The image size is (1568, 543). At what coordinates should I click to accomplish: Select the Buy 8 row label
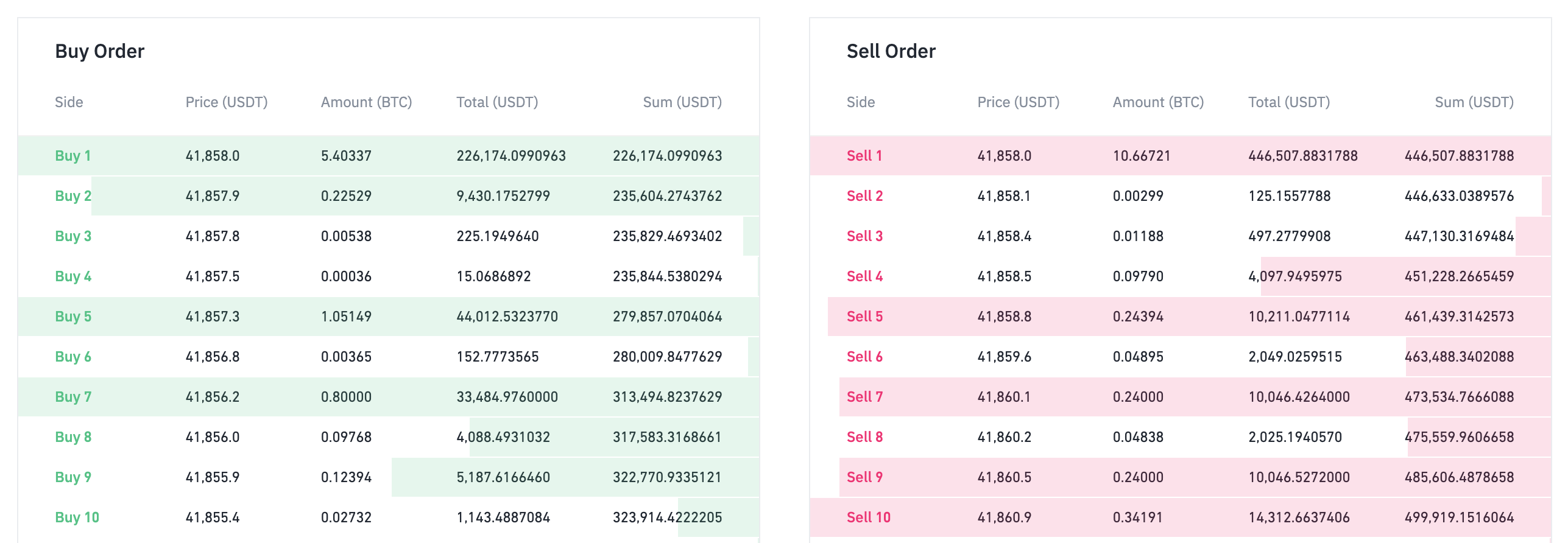pos(73,437)
